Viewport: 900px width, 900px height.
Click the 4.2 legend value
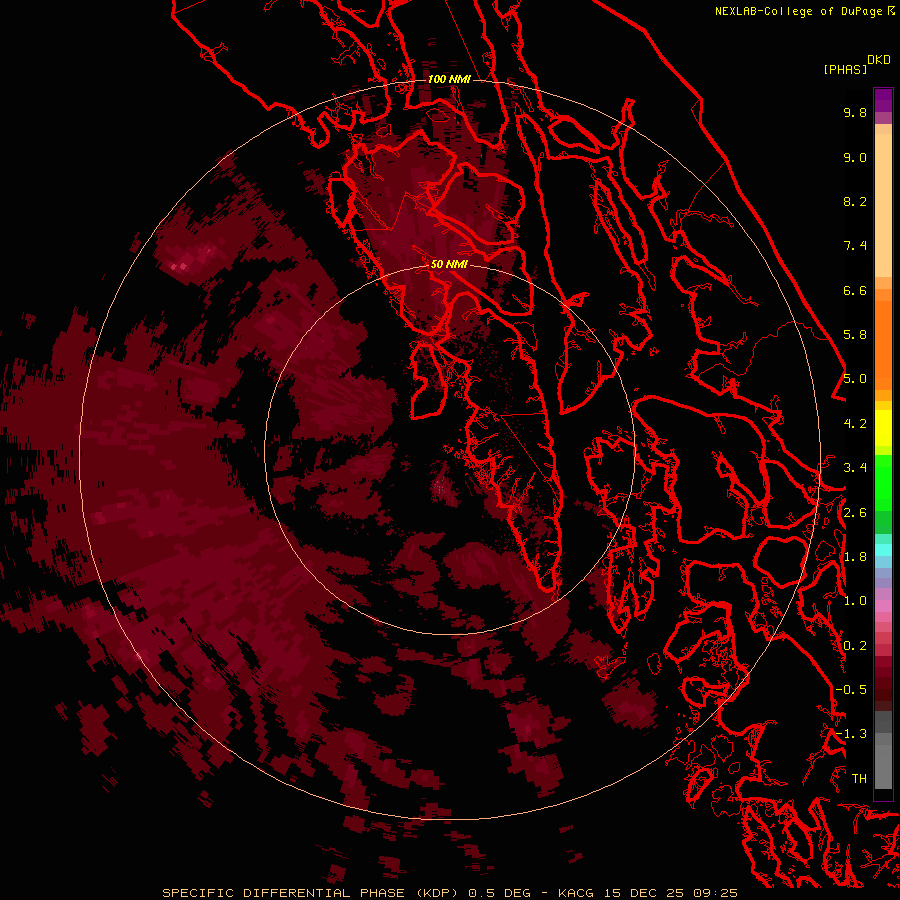pyautogui.click(x=855, y=424)
